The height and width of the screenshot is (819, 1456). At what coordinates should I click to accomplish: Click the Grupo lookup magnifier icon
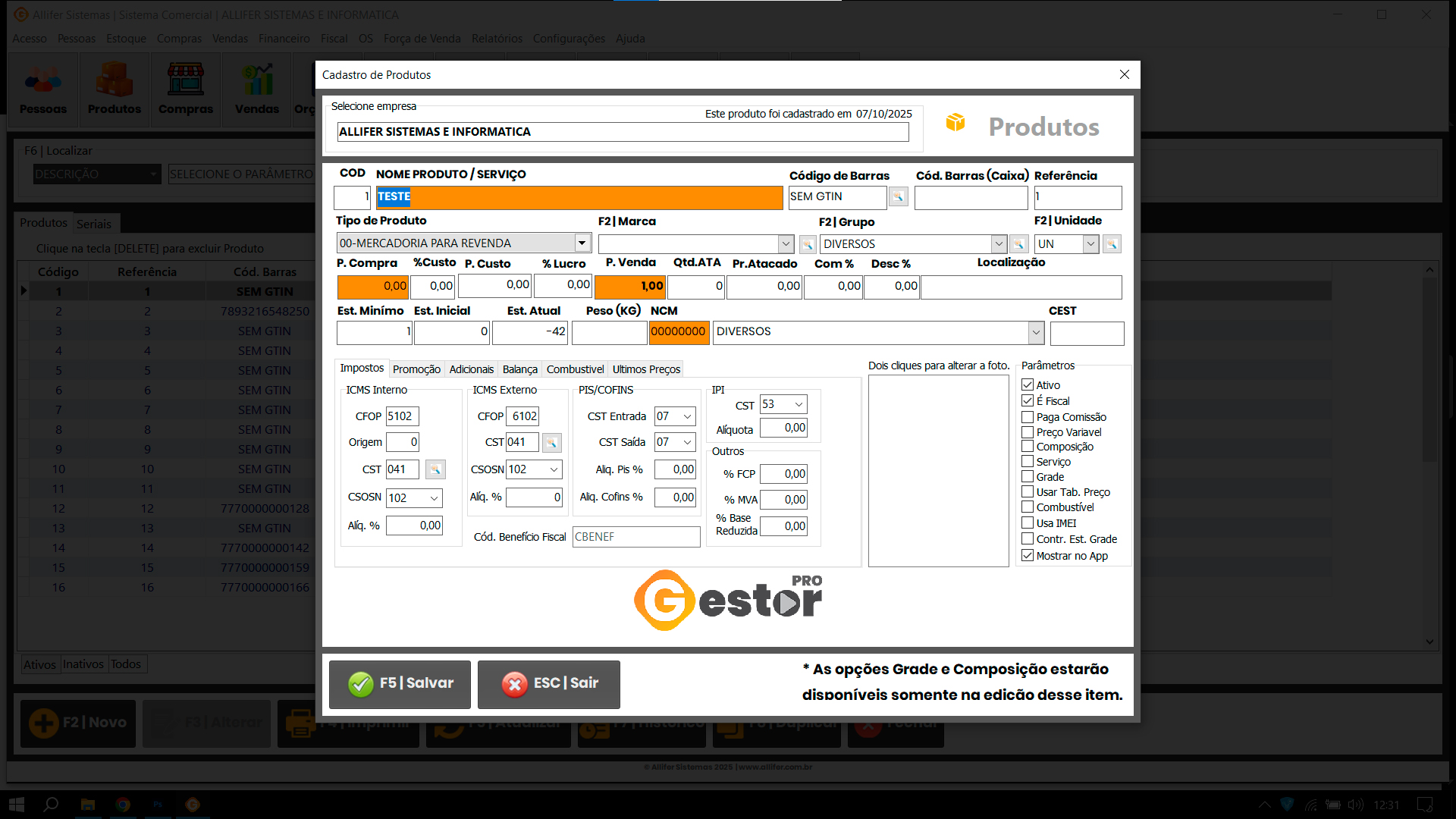(1018, 244)
